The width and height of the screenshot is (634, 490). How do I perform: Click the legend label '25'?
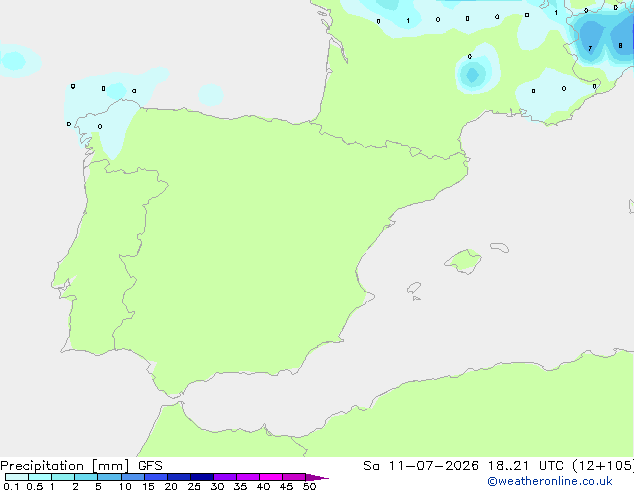click(x=194, y=486)
